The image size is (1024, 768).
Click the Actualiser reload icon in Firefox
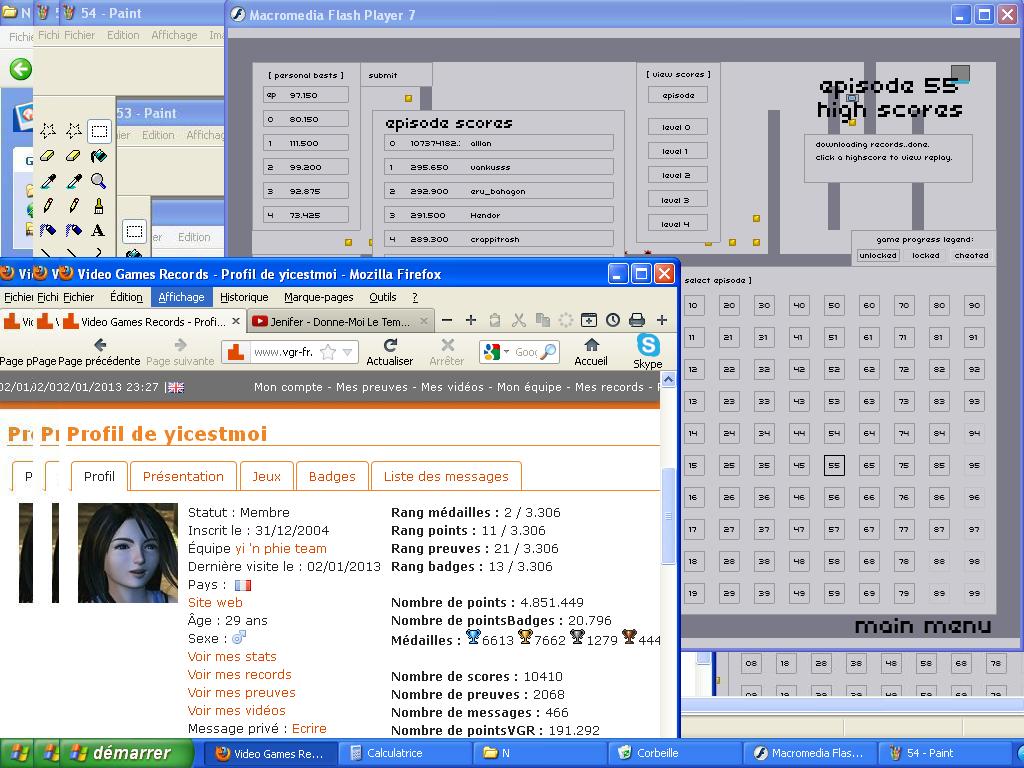(x=390, y=345)
